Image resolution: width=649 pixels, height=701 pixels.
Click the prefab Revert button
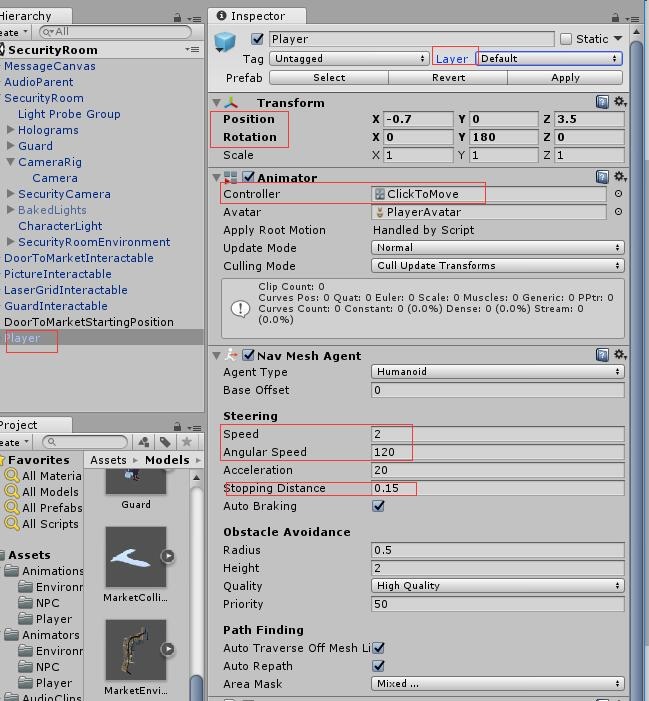click(x=448, y=78)
